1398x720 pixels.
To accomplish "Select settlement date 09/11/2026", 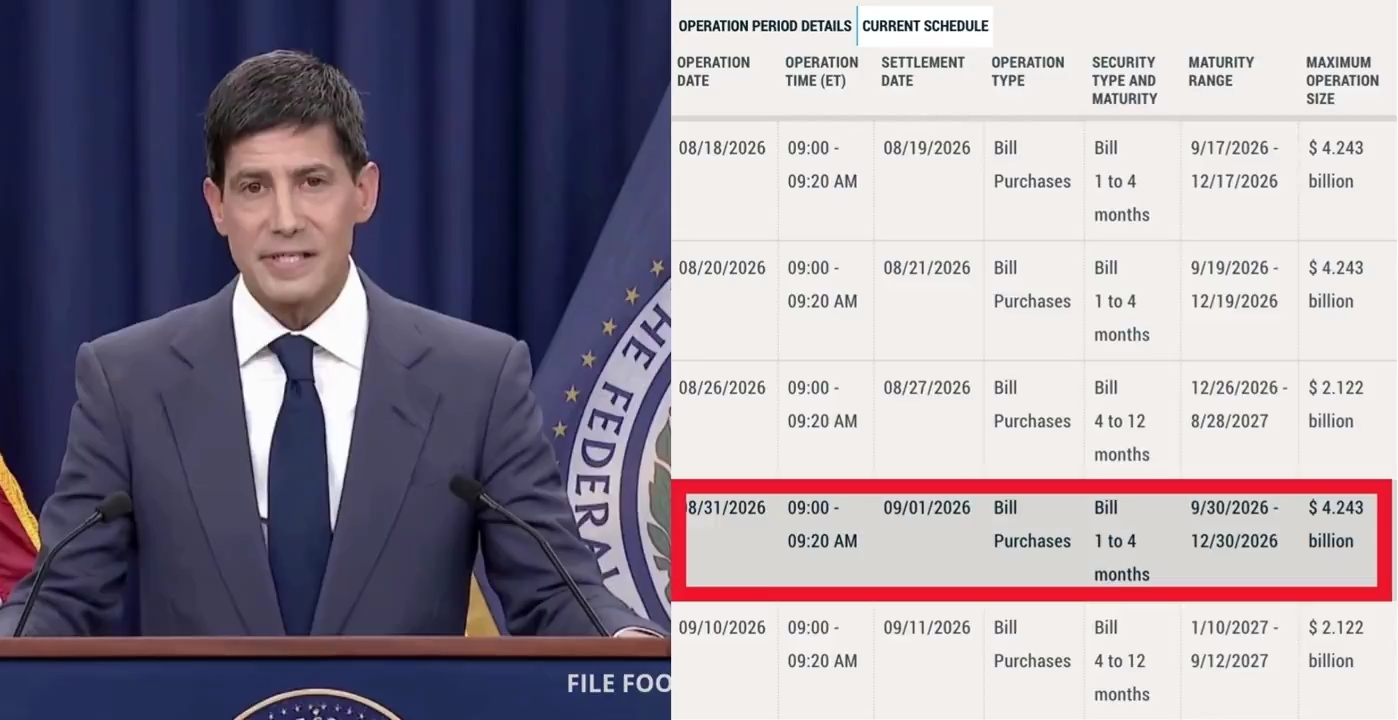I will [927, 628].
